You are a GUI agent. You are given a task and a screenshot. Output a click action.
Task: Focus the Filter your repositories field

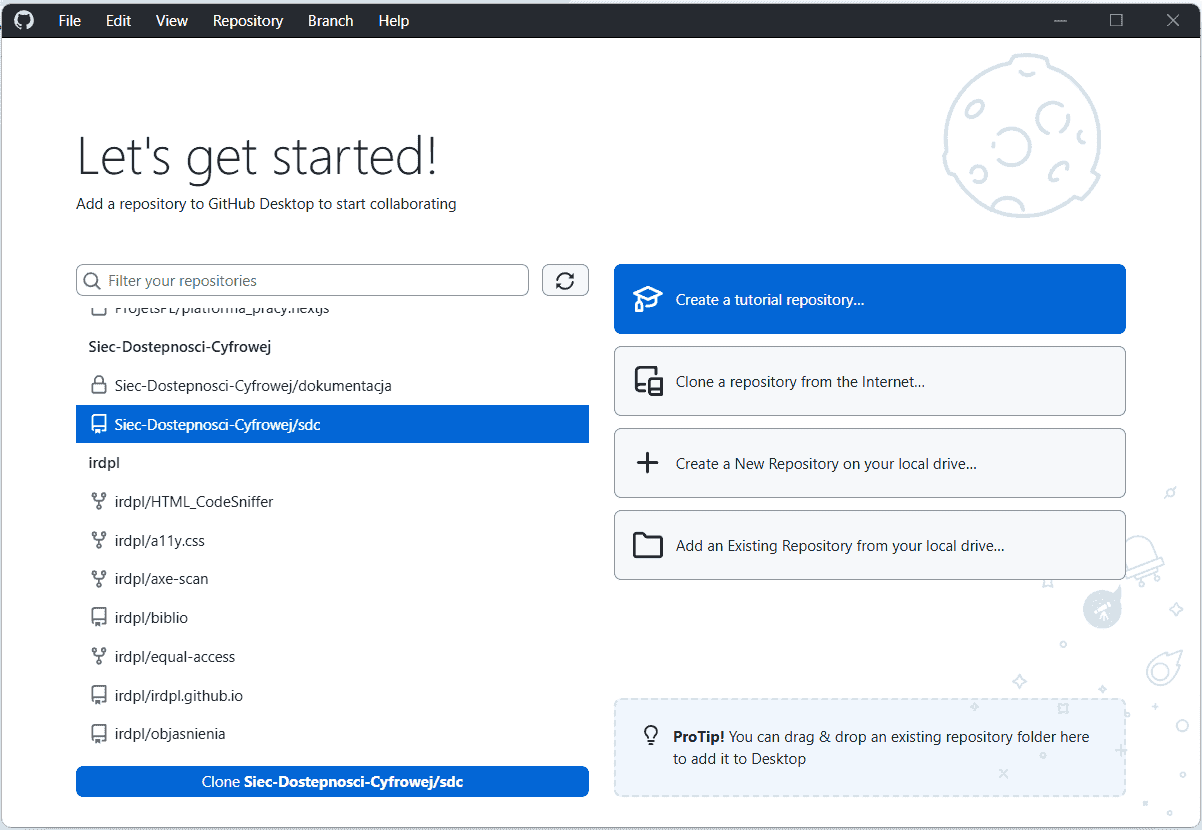coord(310,281)
